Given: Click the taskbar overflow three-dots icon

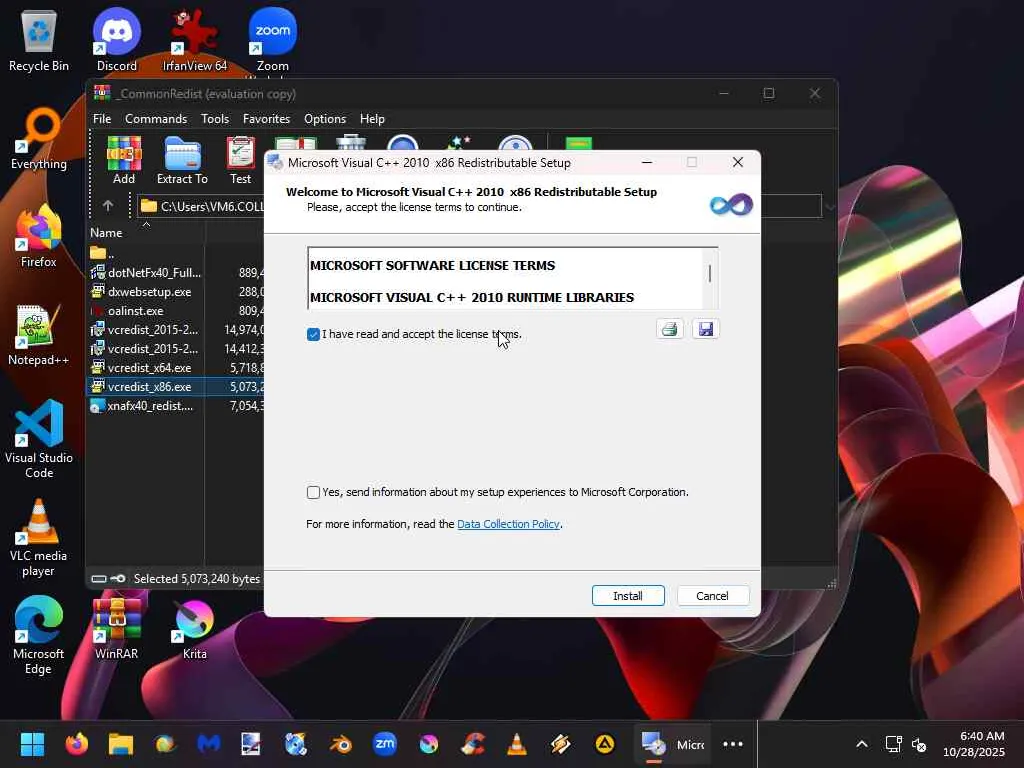Looking at the screenshot, I should click(733, 744).
